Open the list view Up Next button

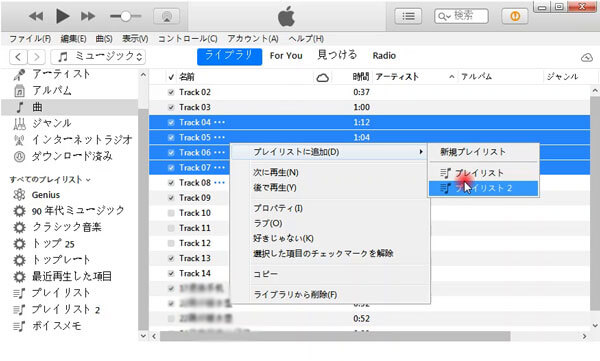408,16
